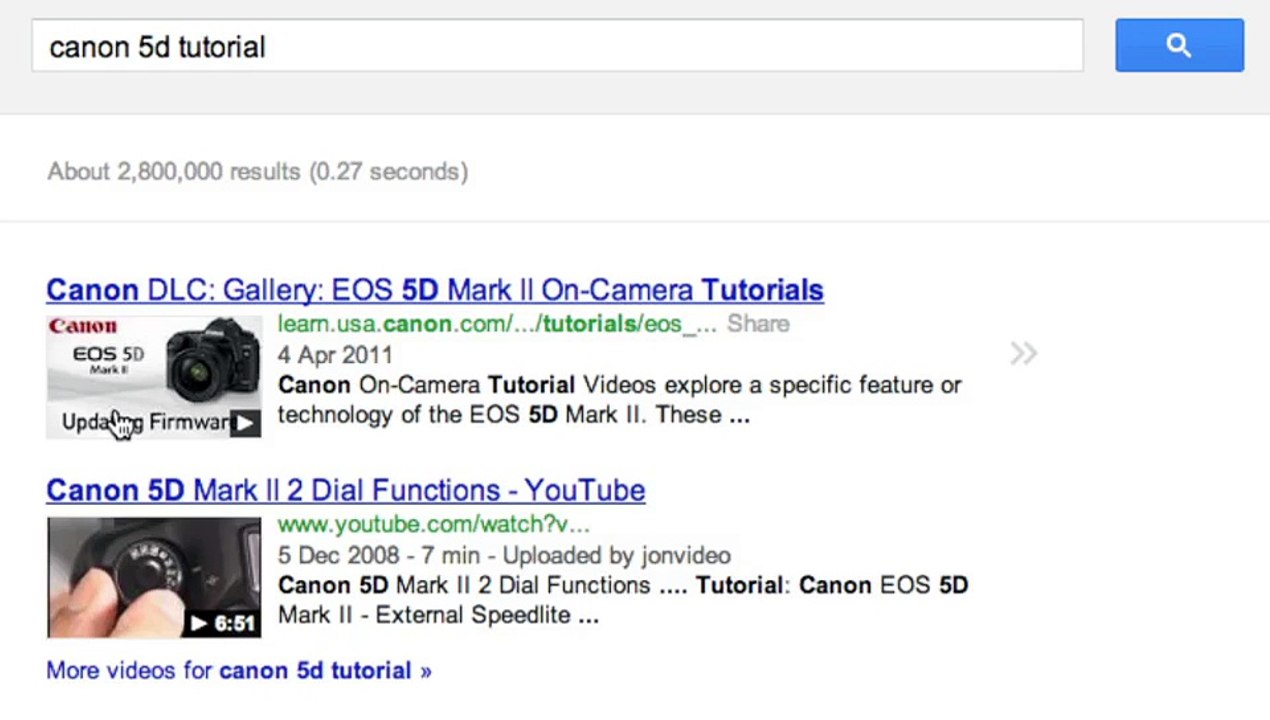Viewport: 1270px width, 720px height.
Task: Click the Updating Firmware caption on thumbnail
Action: tap(150, 422)
